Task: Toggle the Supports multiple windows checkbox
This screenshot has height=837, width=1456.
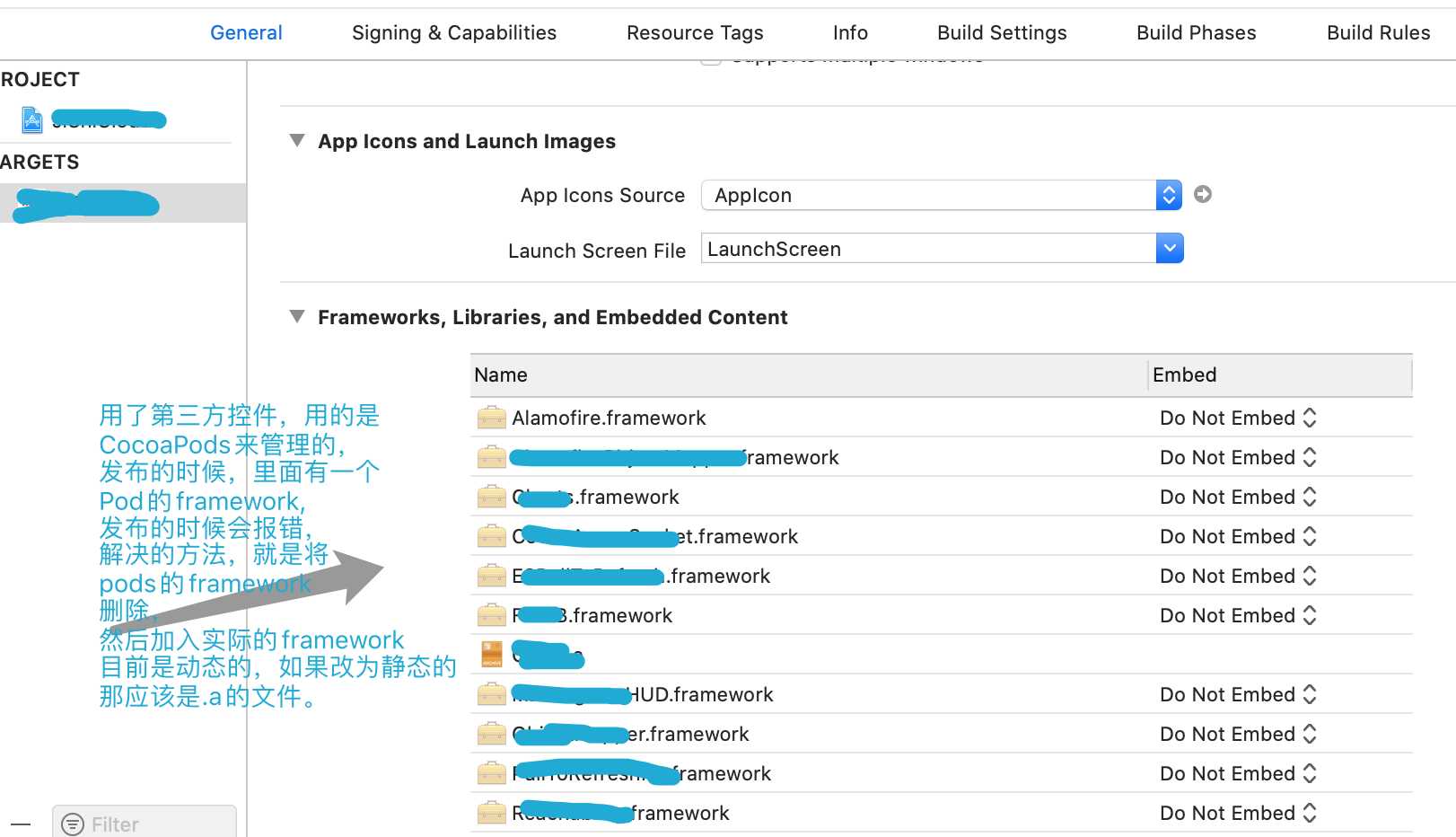Action: [711, 58]
